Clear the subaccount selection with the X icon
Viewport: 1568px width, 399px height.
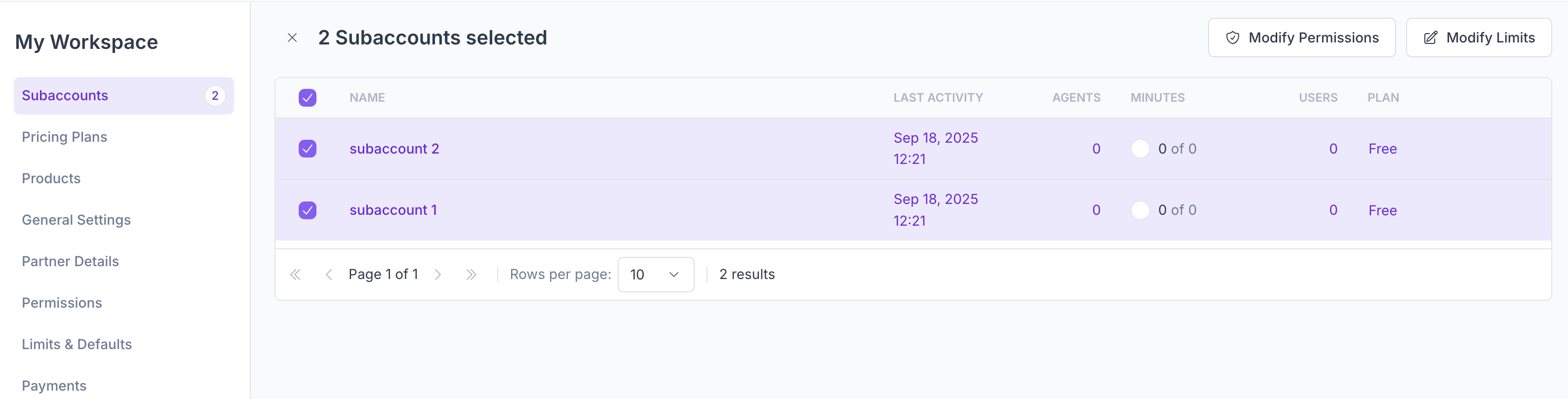(293, 37)
